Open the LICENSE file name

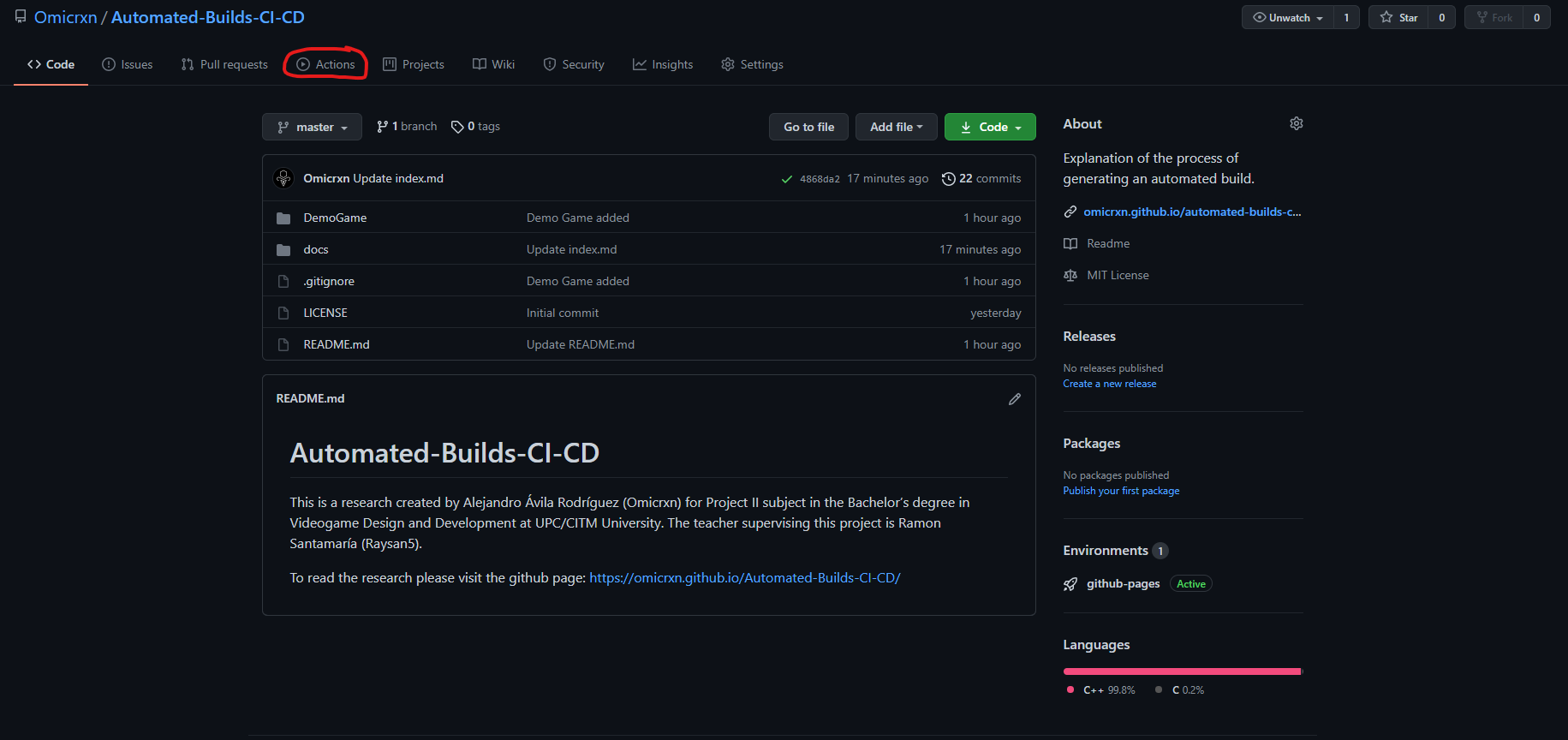click(x=325, y=313)
